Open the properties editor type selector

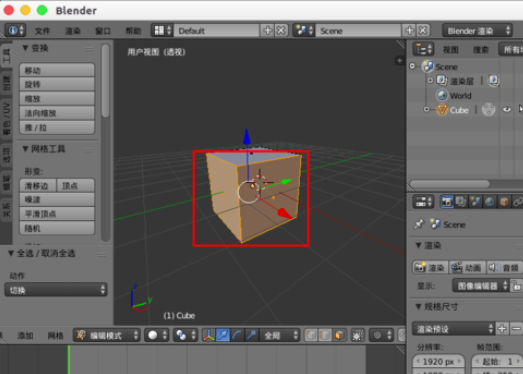point(423,202)
